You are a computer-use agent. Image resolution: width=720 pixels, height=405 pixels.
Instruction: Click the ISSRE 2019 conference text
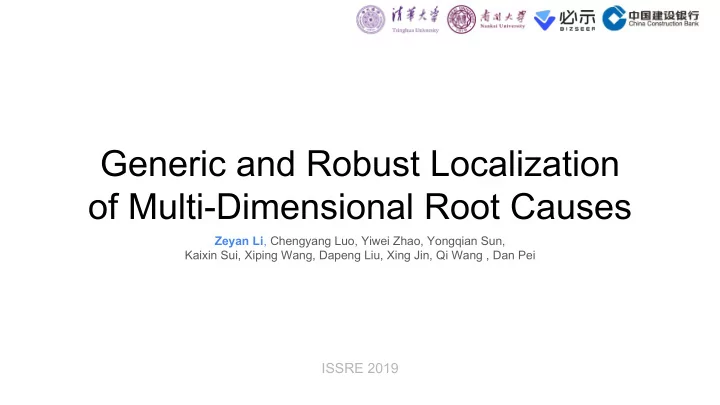click(x=360, y=368)
